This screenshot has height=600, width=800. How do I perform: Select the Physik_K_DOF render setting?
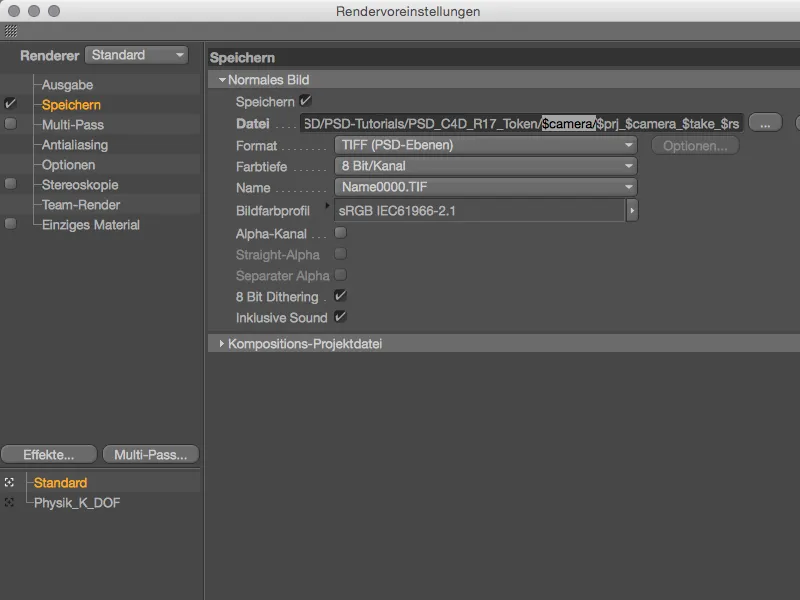coord(77,503)
